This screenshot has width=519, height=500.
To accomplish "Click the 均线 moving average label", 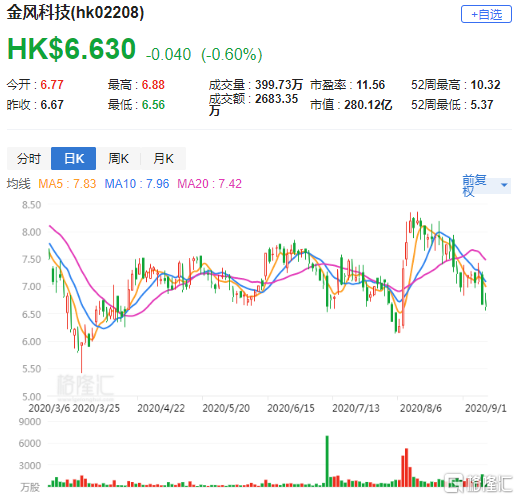I will pyautogui.click(x=19, y=184).
